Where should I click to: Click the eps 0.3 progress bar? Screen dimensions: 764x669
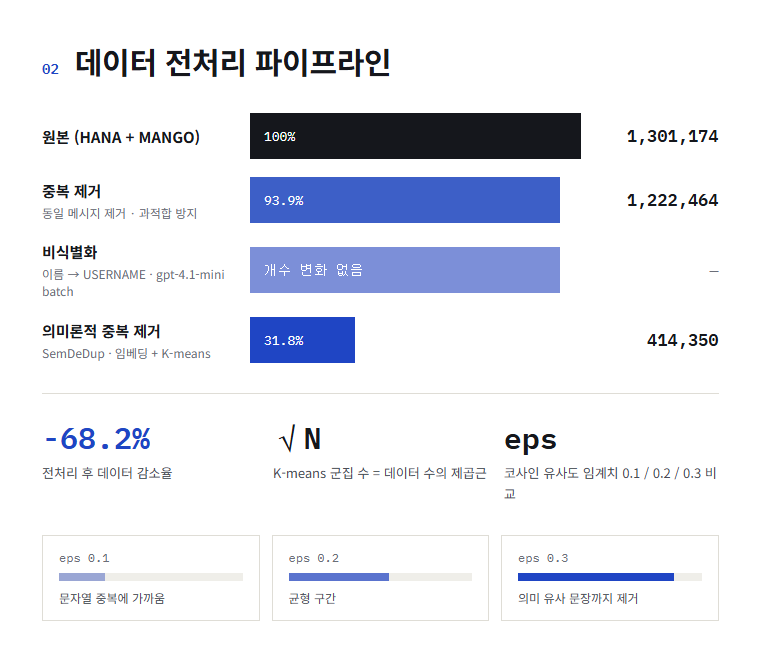point(610,577)
